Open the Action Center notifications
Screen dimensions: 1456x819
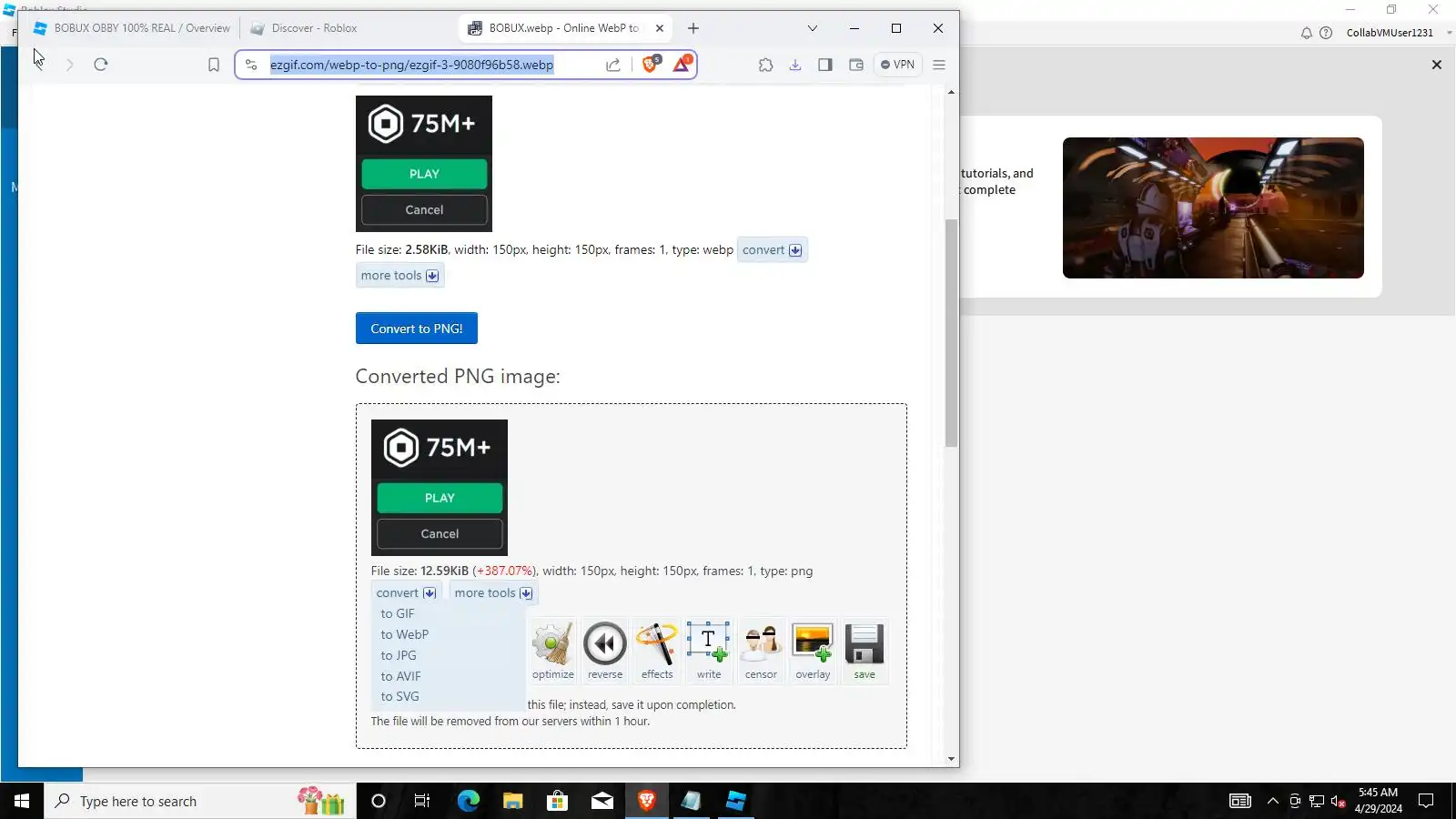1427,801
